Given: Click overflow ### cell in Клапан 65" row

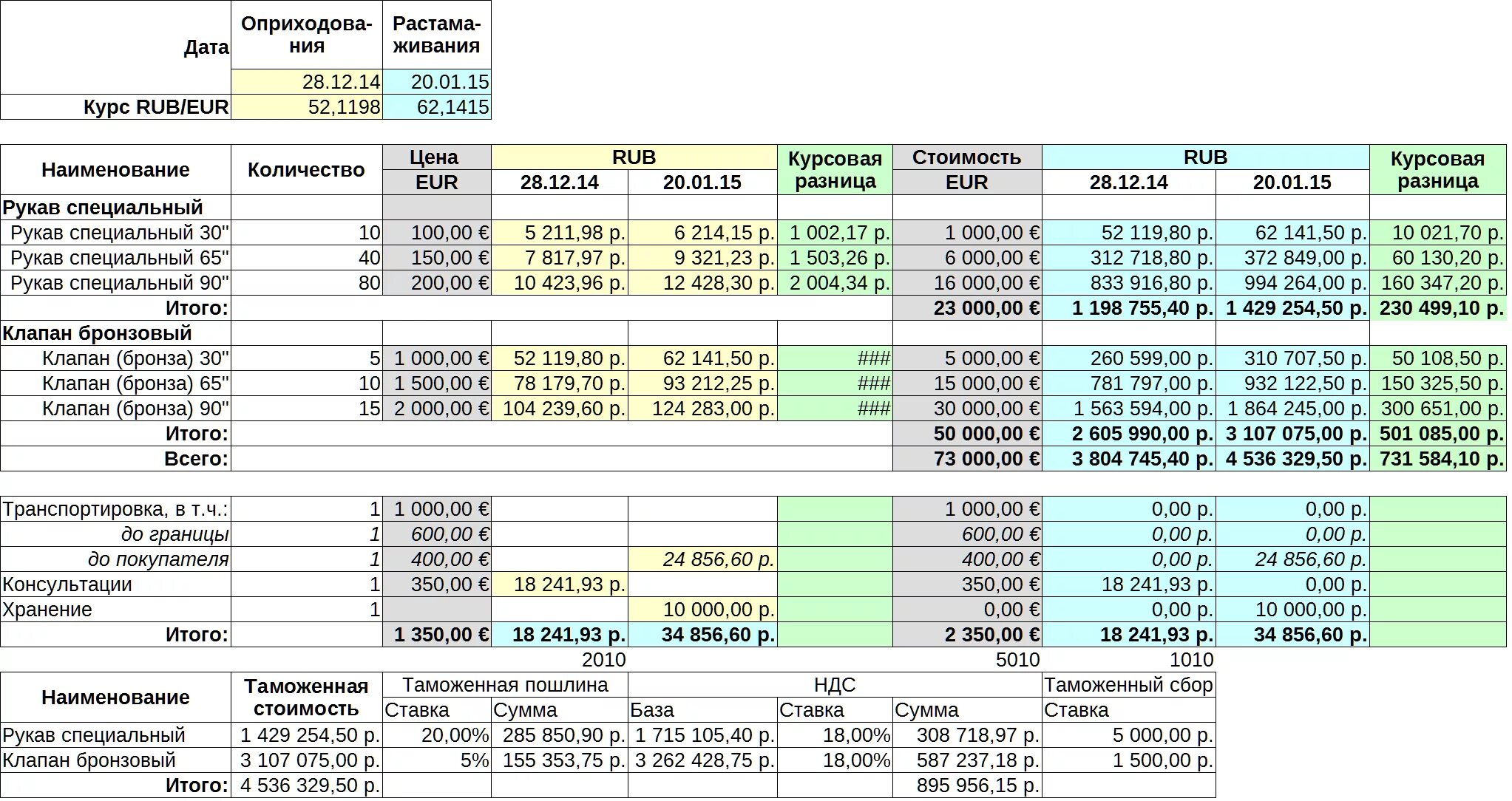Looking at the screenshot, I should click(x=835, y=384).
